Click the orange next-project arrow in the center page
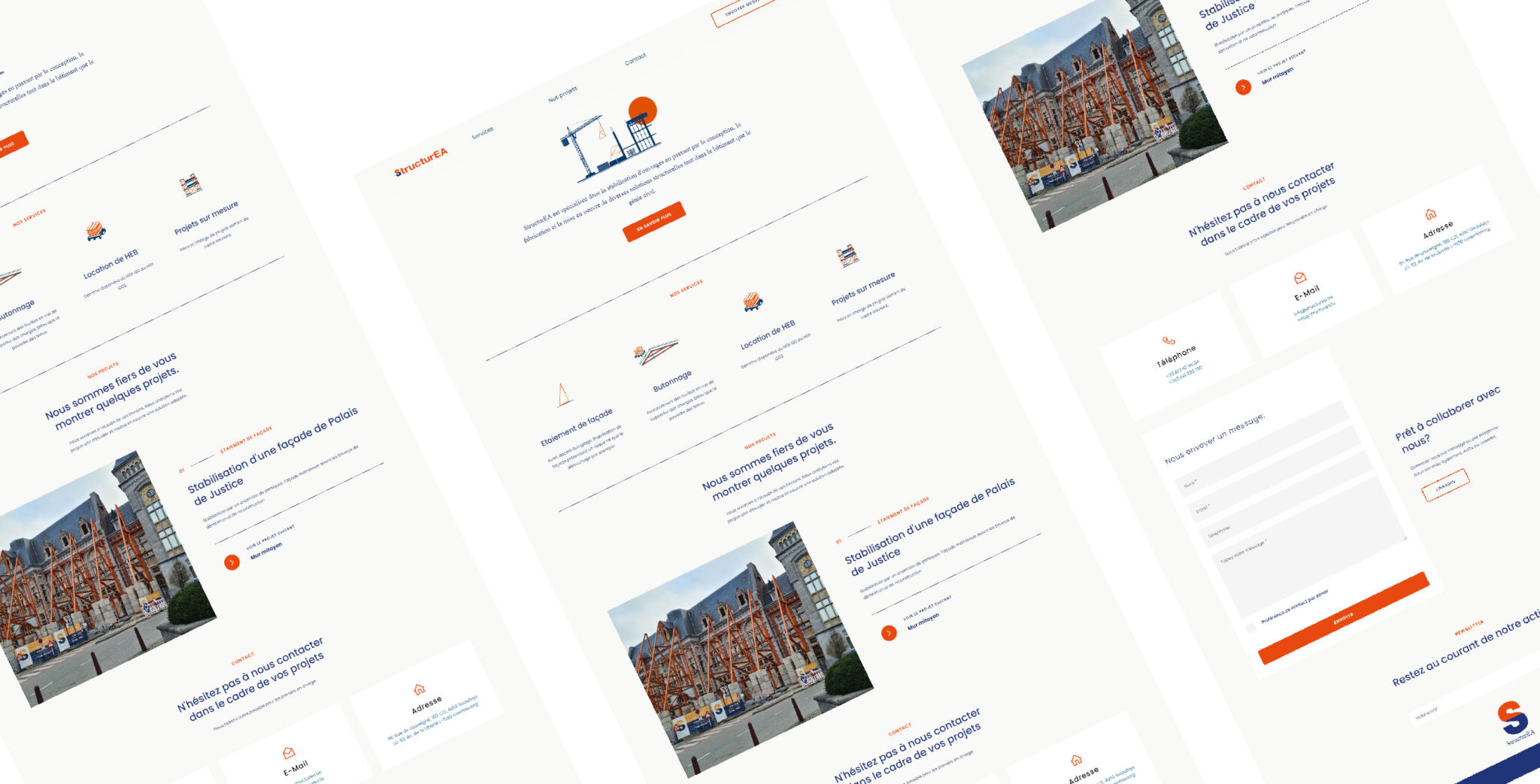 (x=889, y=633)
